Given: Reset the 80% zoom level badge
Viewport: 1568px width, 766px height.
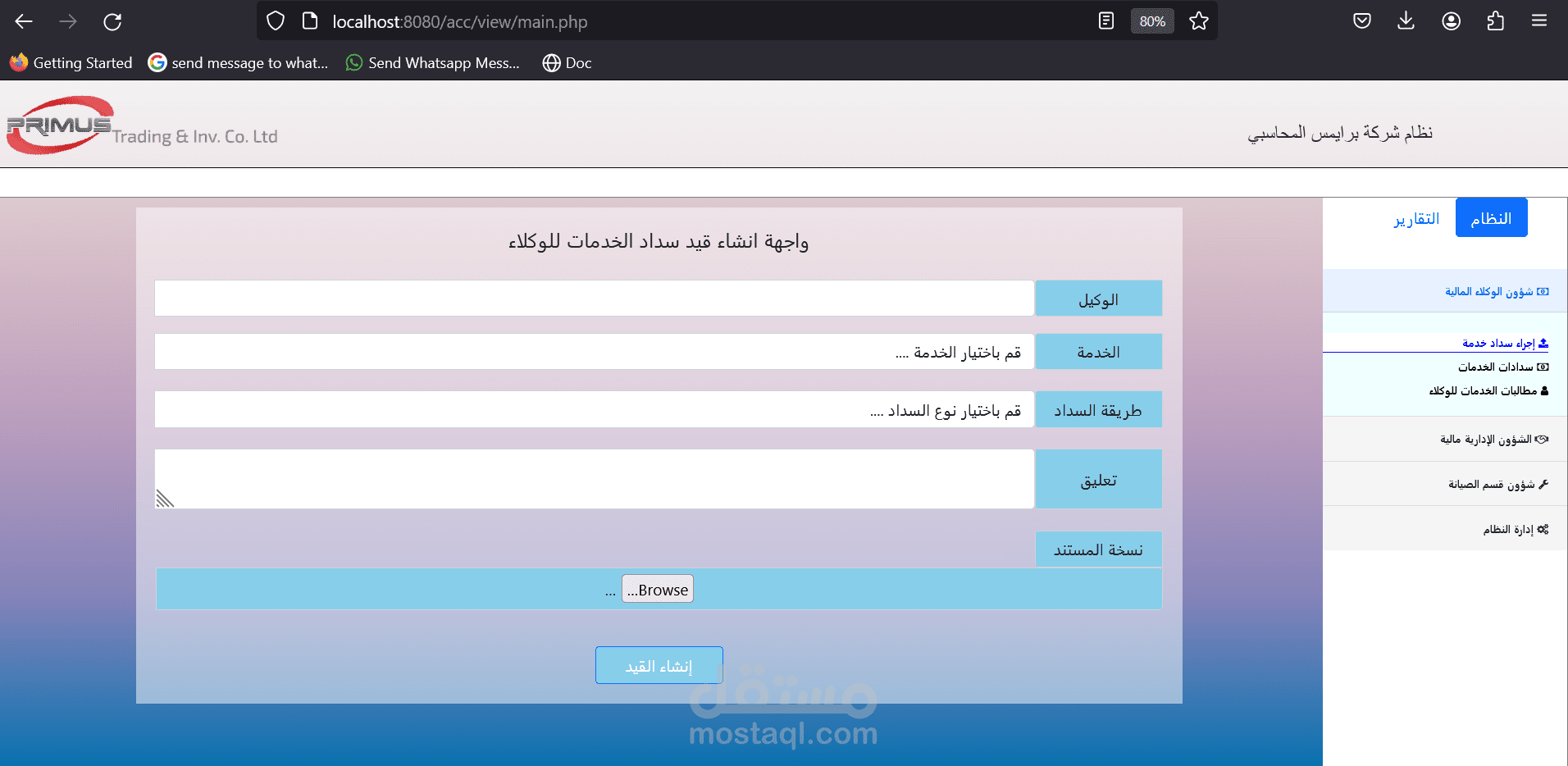Looking at the screenshot, I should (1152, 21).
